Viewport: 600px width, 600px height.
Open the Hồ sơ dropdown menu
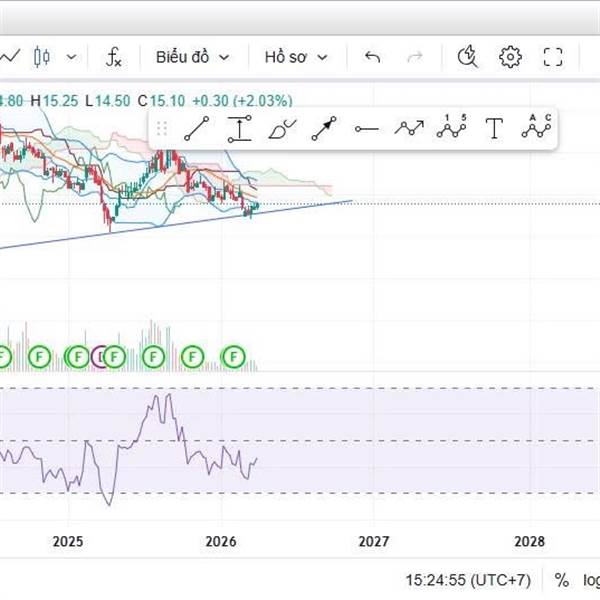296,57
